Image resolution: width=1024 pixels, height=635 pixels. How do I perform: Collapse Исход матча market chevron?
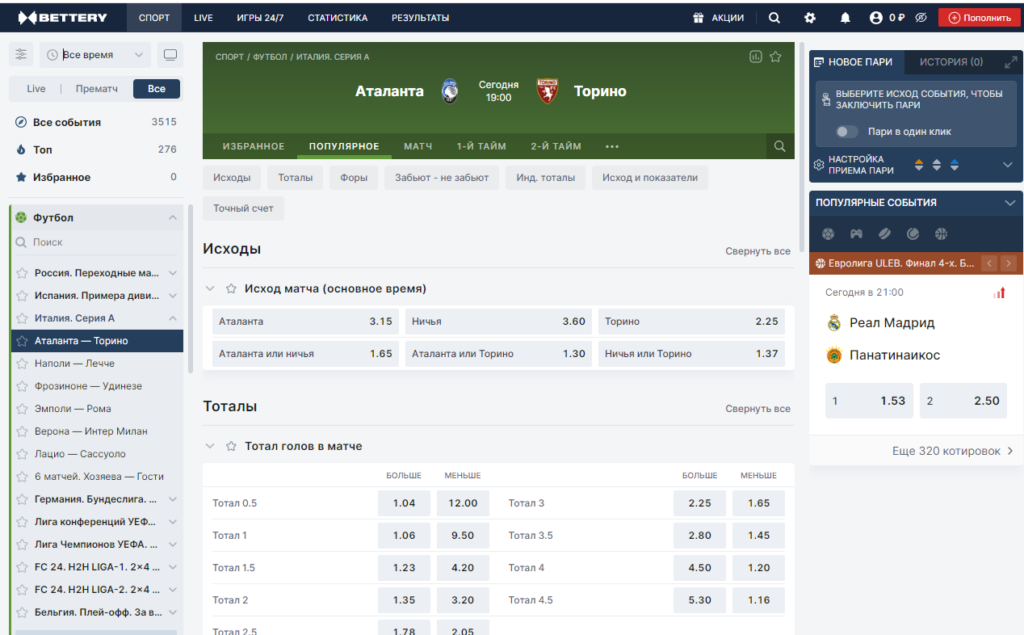210,288
